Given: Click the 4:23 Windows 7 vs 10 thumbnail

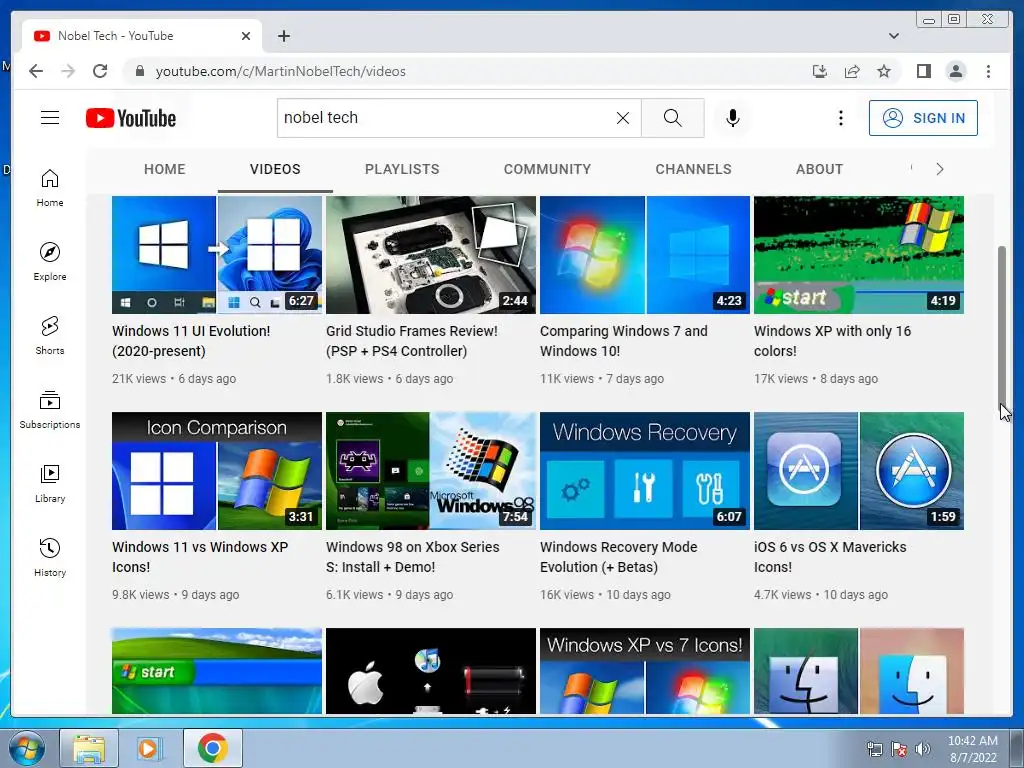Looking at the screenshot, I should point(645,255).
